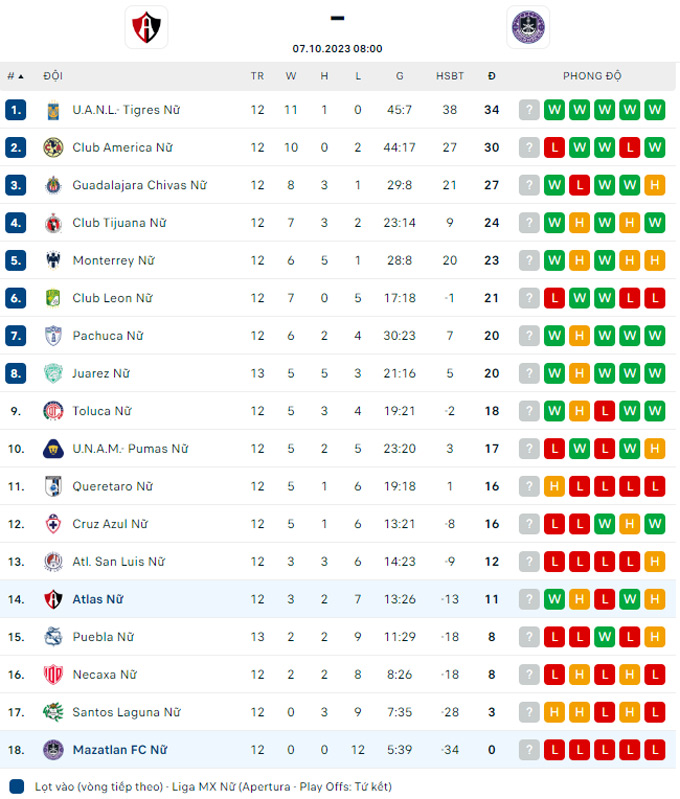This screenshot has width=680, height=799.
Task: Click the Atlas crest in the match header
Action: tap(146, 27)
